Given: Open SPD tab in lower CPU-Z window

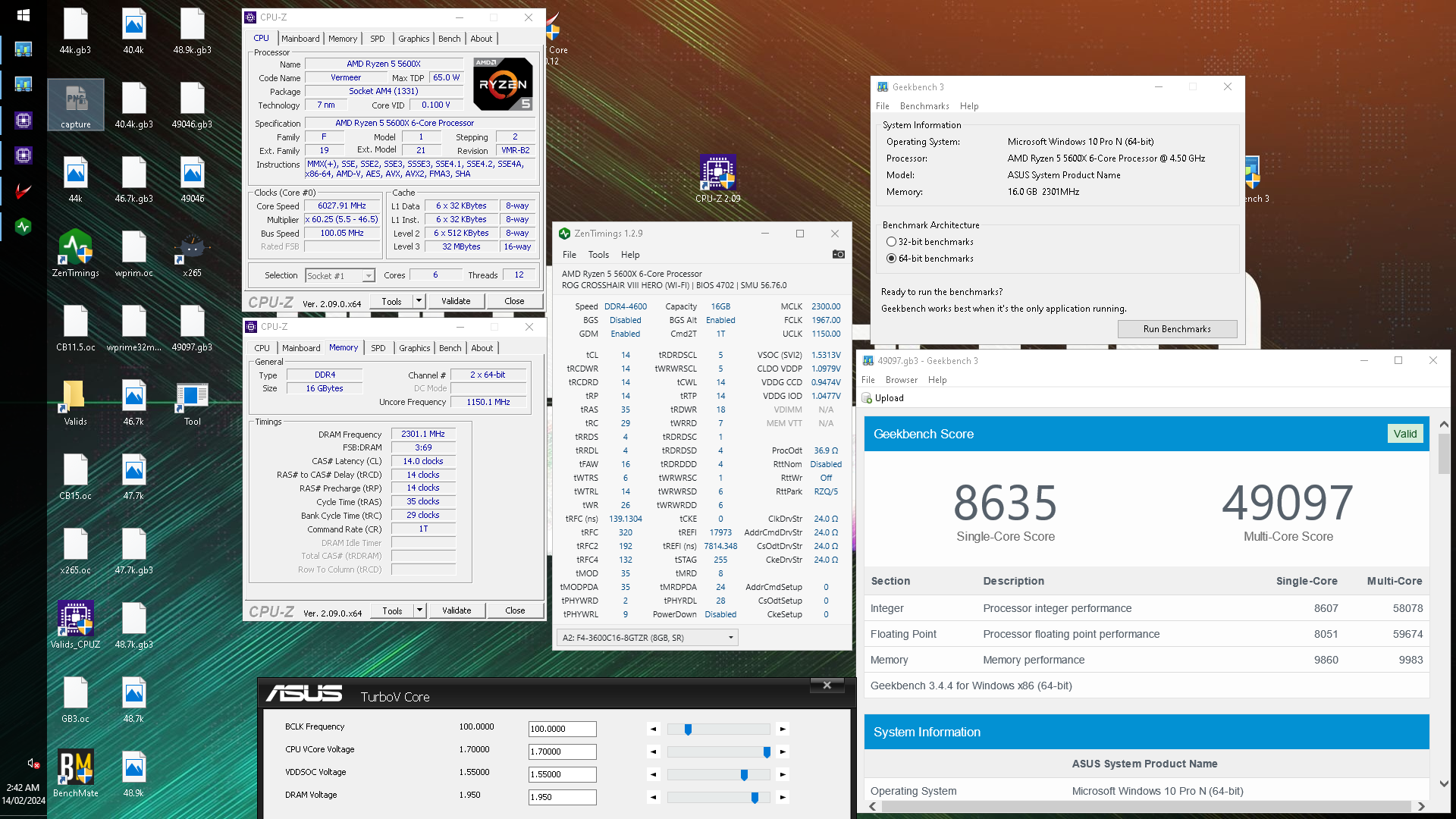Looking at the screenshot, I should click(378, 348).
